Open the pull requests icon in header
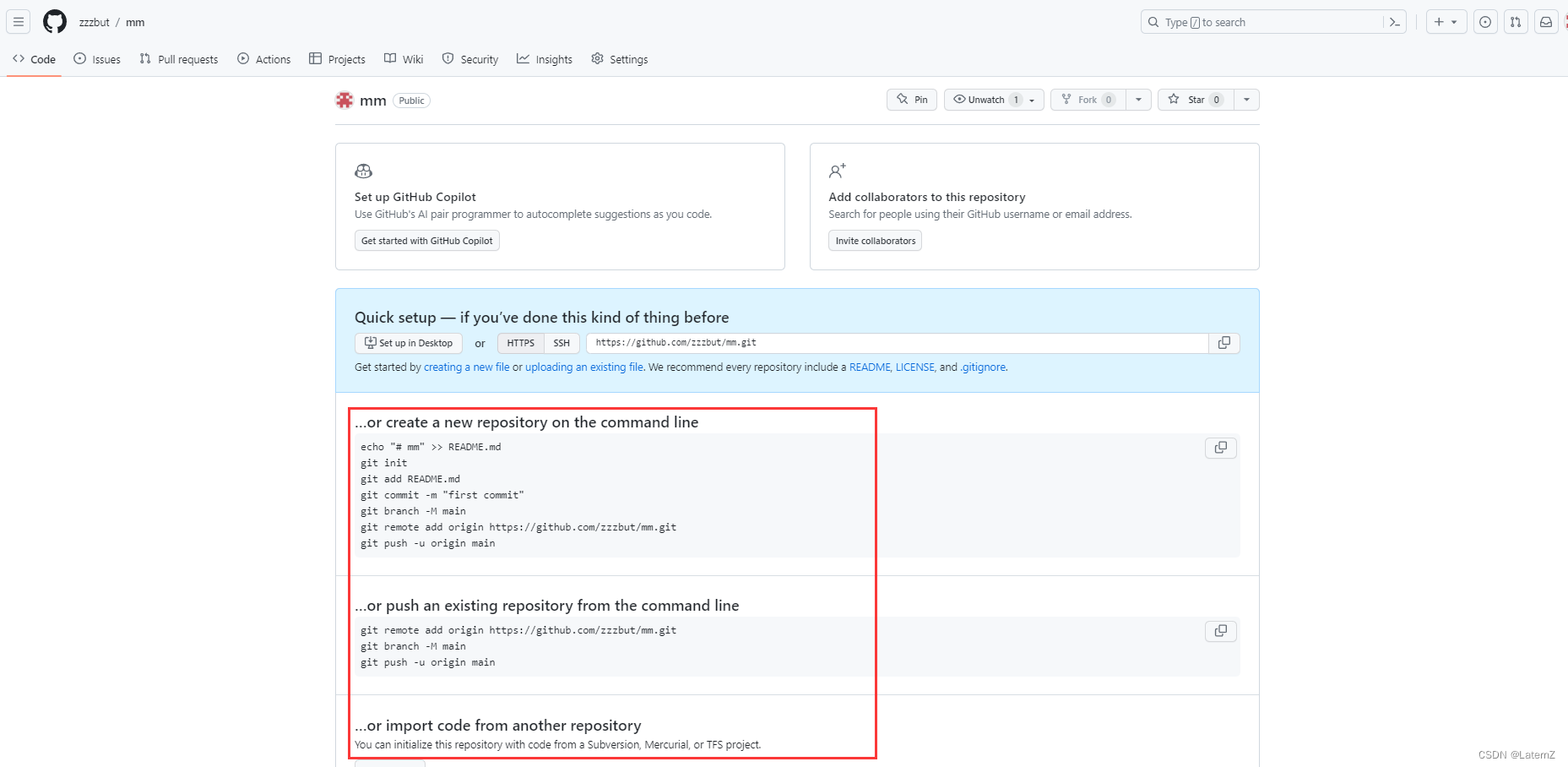 (x=1516, y=22)
